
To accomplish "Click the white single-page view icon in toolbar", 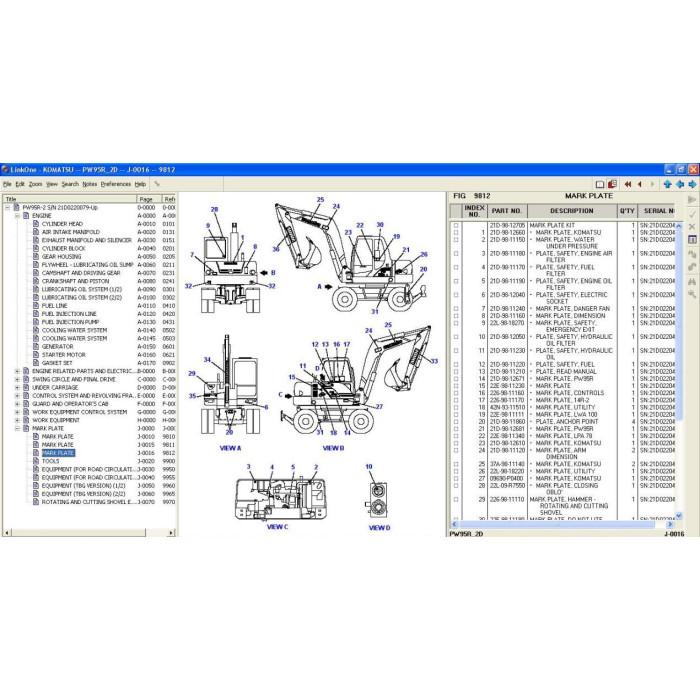I will (600, 184).
